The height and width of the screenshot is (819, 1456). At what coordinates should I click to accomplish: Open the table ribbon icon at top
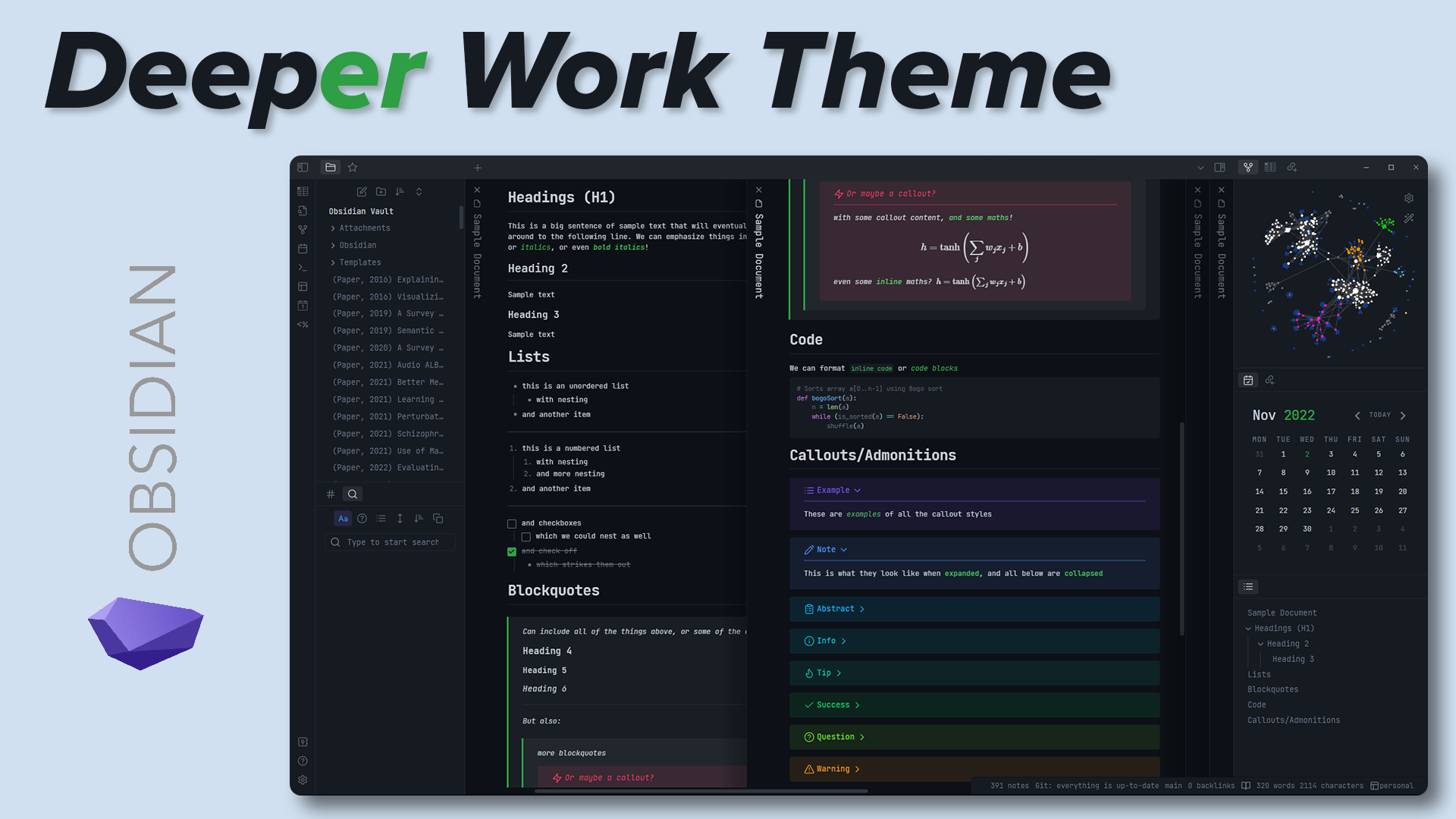[x=303, y=191]
